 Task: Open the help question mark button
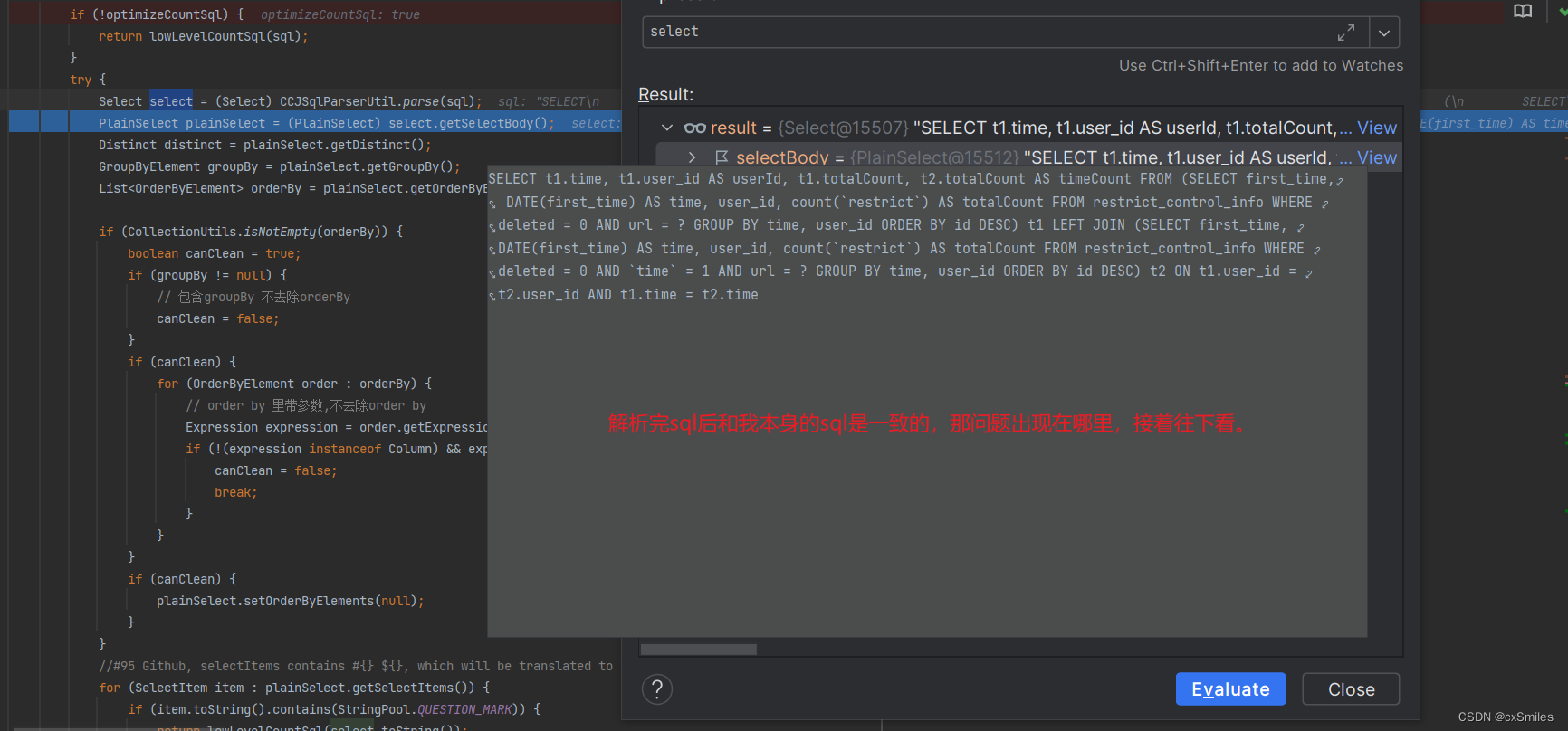tap(657, 689)
